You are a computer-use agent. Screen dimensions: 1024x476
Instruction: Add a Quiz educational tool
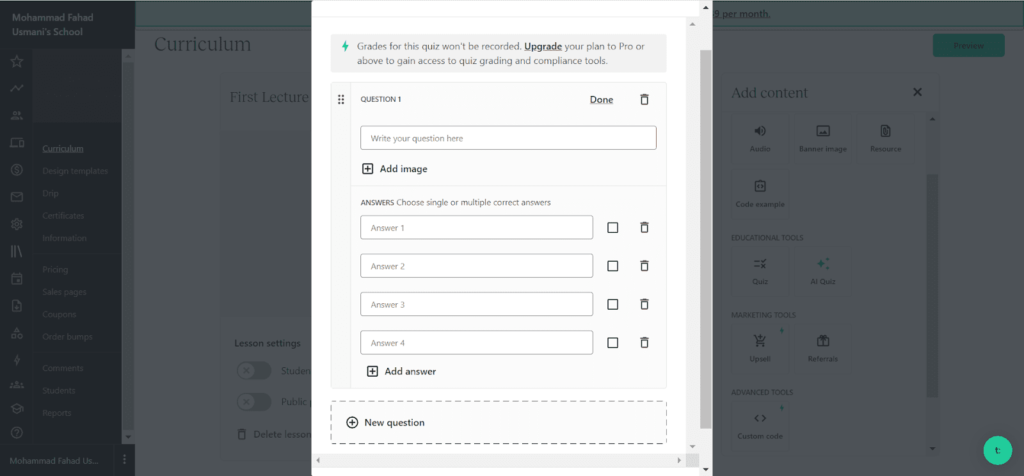tap(760, 271)
